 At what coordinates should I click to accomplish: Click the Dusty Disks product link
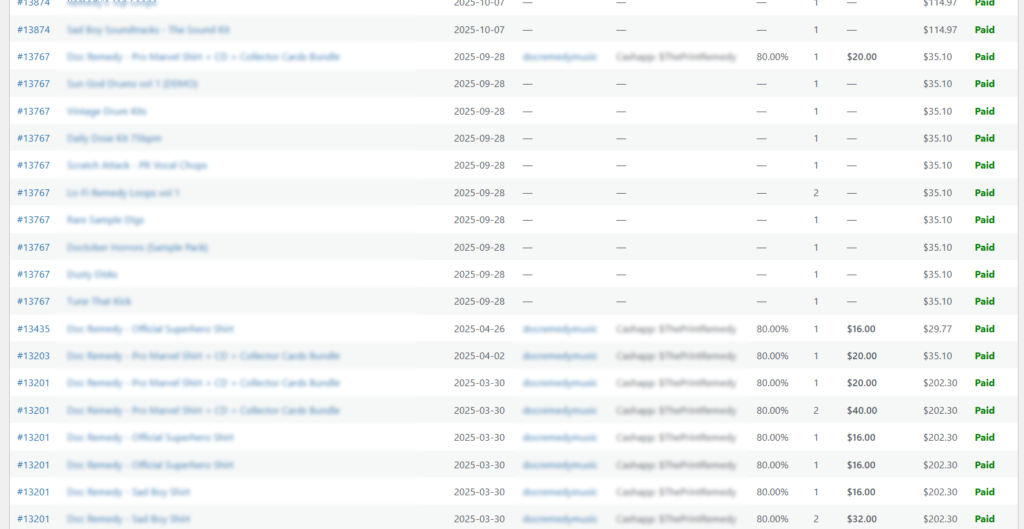point(92,274)
